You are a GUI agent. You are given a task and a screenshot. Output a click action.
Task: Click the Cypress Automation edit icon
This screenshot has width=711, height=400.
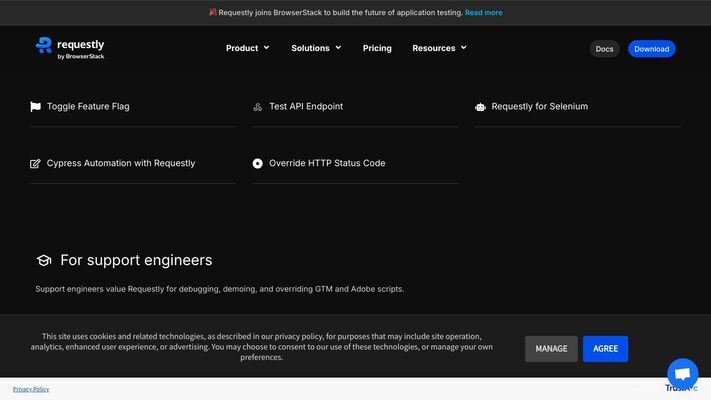click(x=36, y=163)
